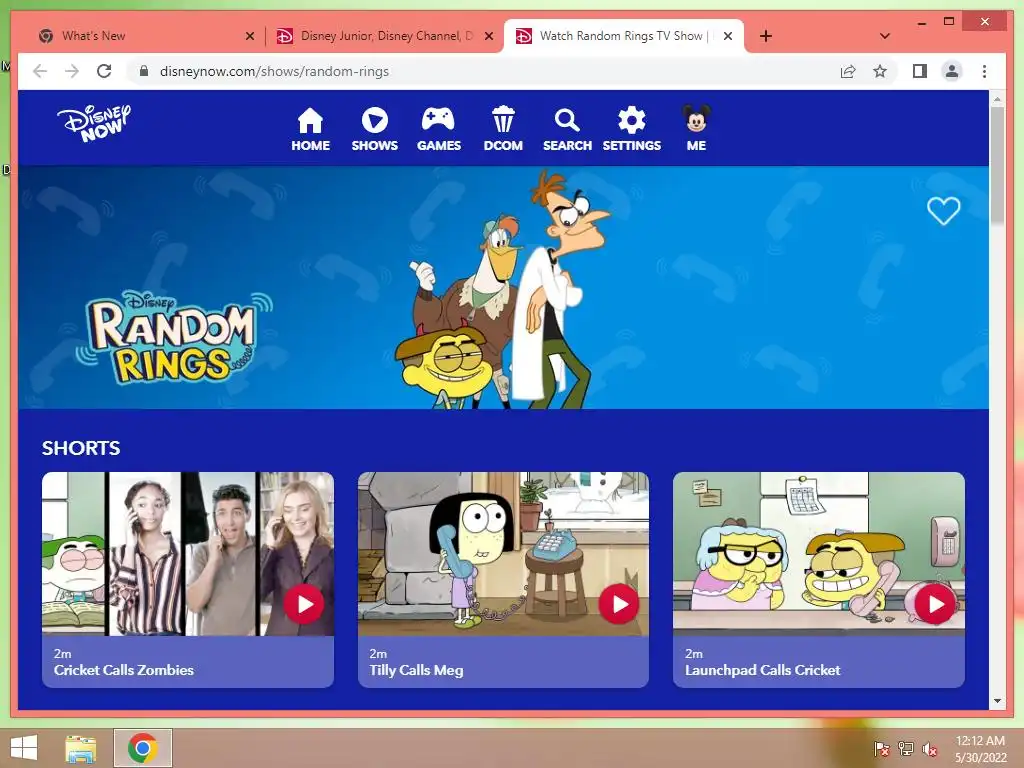Click the Random Rings show logo
Image resolution: width=1024 pixels, height=768 pixels.
coord(175,338)
